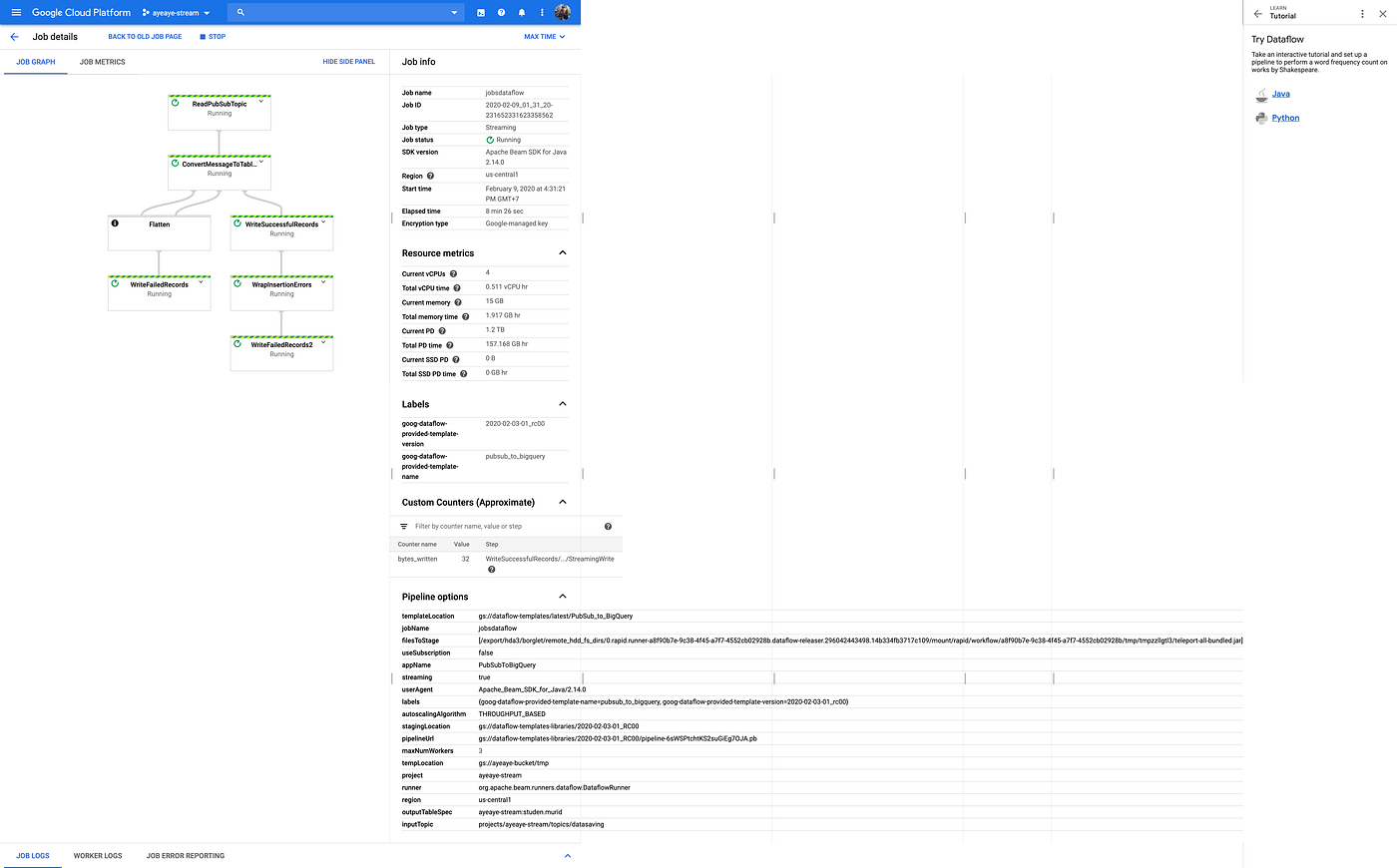
Task: Click the help icon beside Current vCPUs
Action: click(x=452, y=273)
